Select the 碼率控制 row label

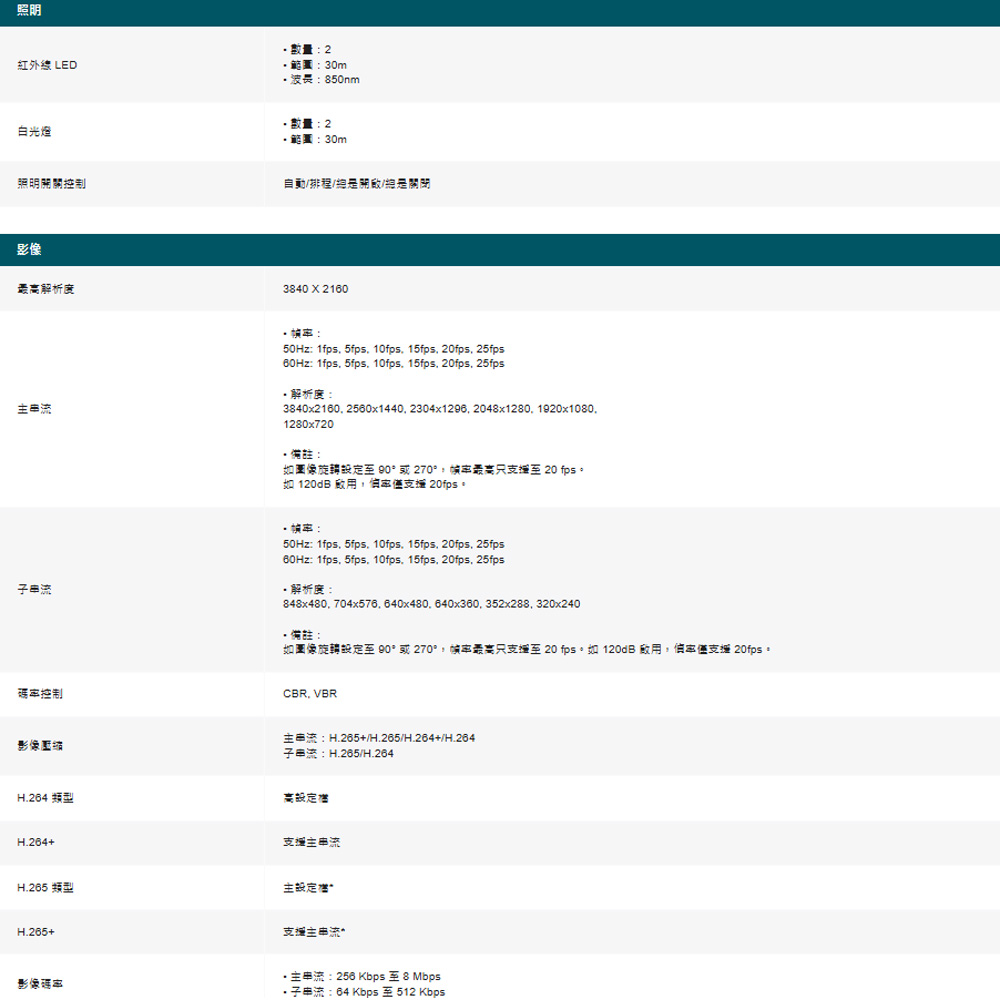coord(40,694)
